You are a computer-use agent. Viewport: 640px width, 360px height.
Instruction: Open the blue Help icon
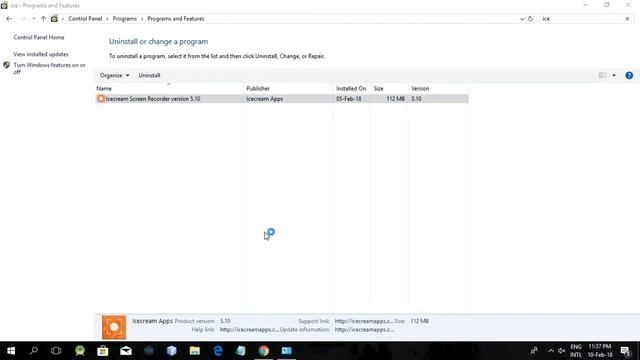[629, 75]
